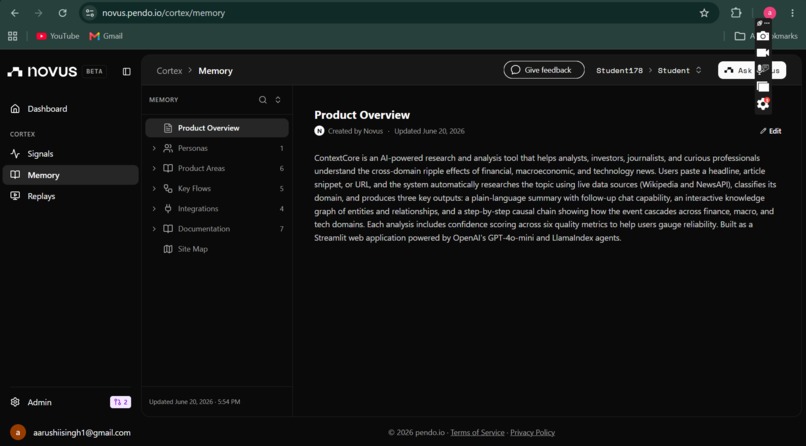Viewport: 806px width, 446px height.
Task: Expand the Key Flows chevron
Action: [154, 189]
